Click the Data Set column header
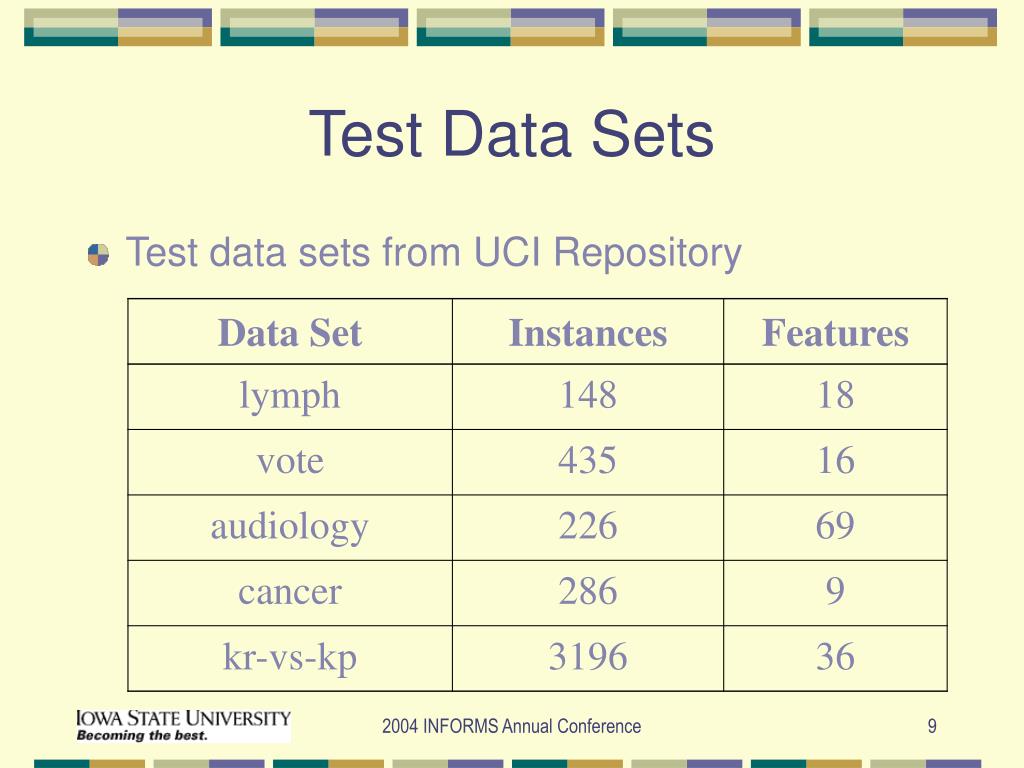Viewport: 1024px width, 768px height. coord(290,332)
